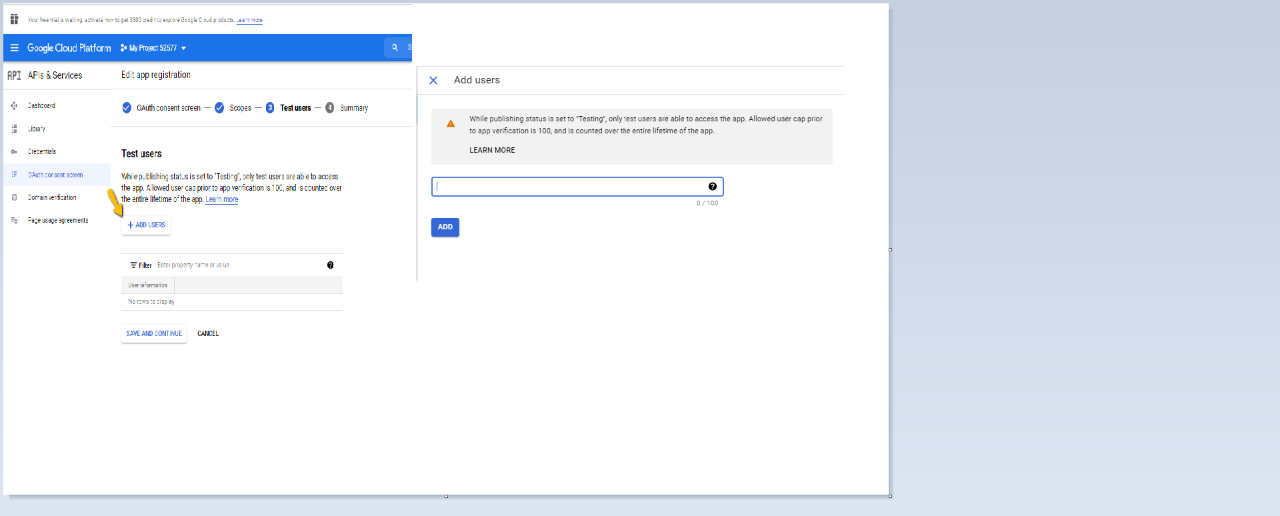Click the gift icon in the free trial banner
Viewport: 1280px width, 516px height.
[x=14, y=19]
